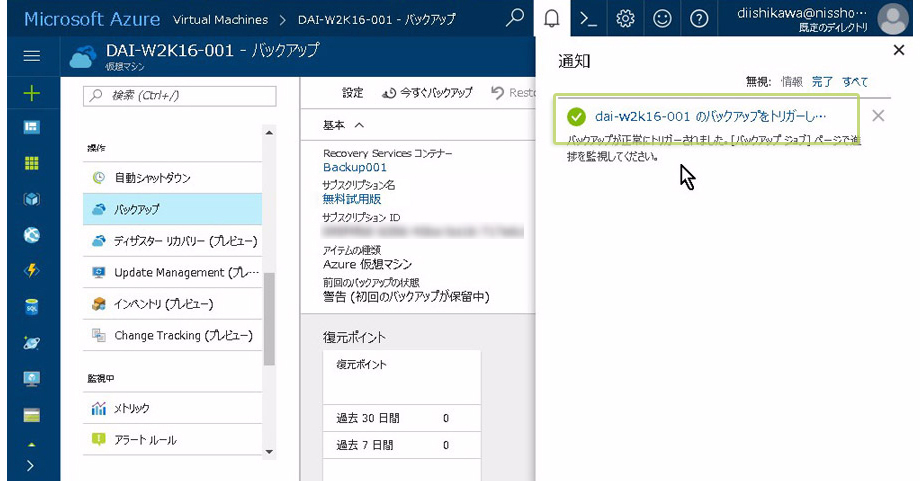Click 今すぐバックアップ toolbar button
The height and width of the screenshot is (481, 920).
click(427, 93)
